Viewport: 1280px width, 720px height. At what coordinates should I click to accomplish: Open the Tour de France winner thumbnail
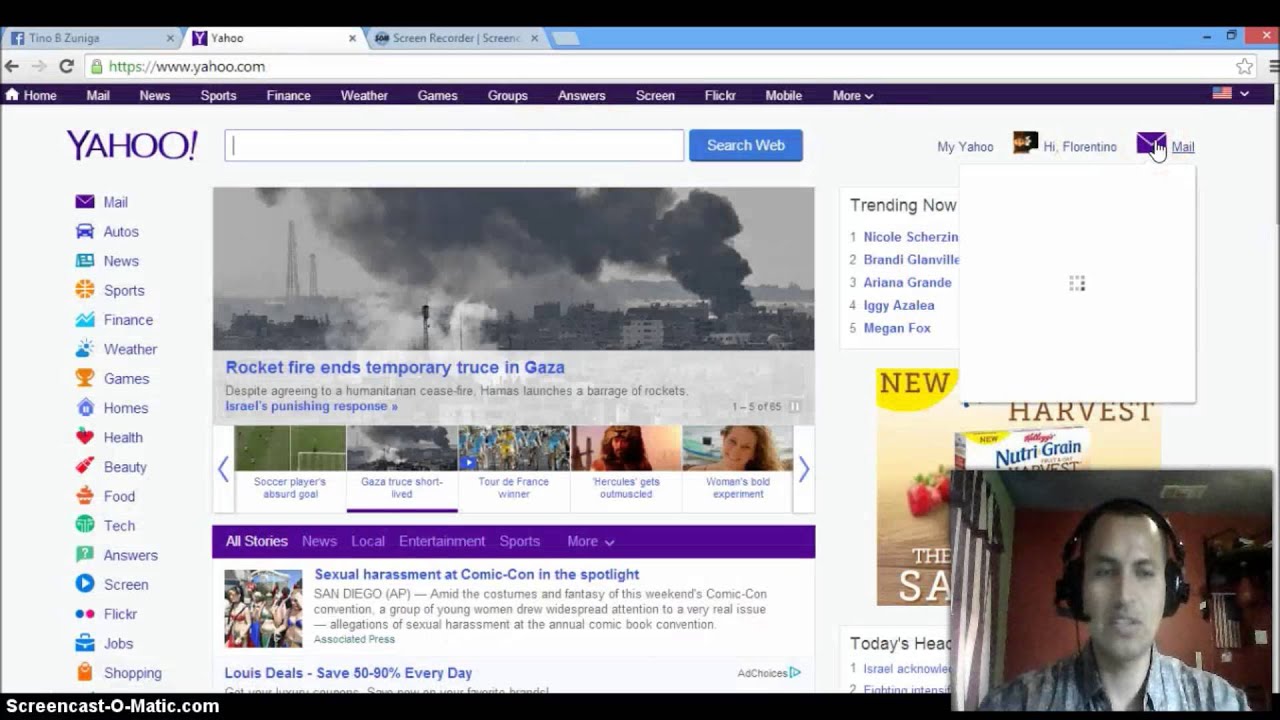click(x=514, y=468)
